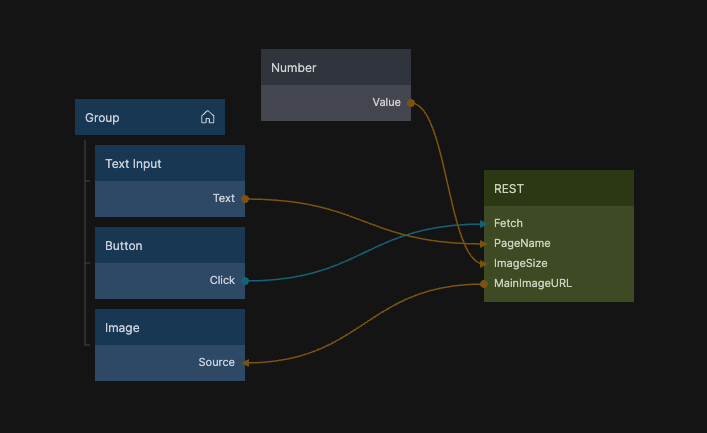Click the Source port label on Image
This screenshot has height=433, width=707.
coord(216,363)
